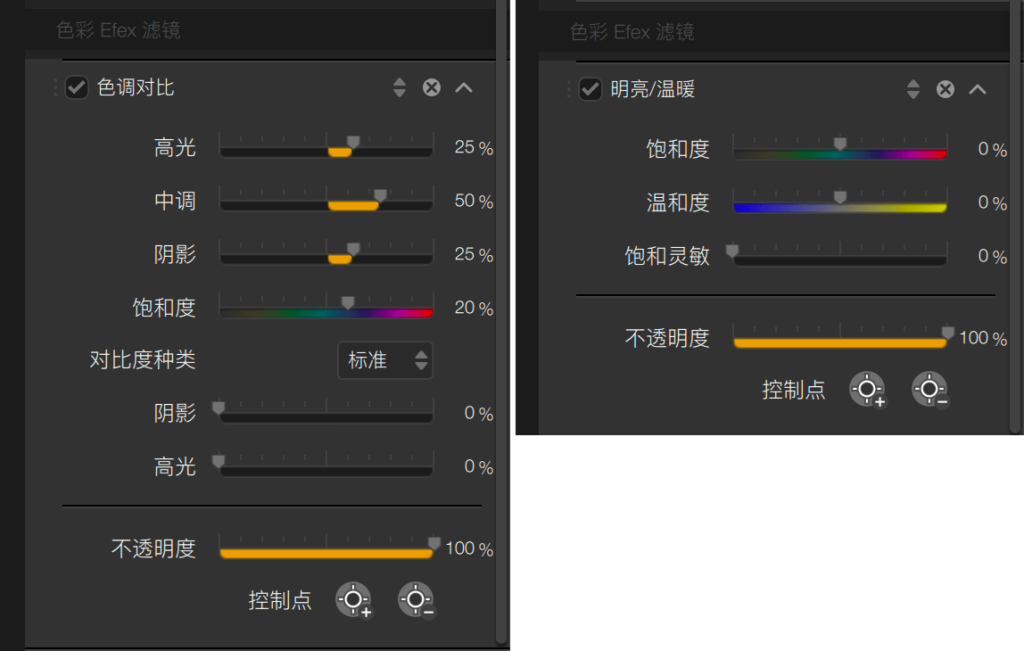Click the 色彩 Efex 滤镜 header on left

pos(118,30)
